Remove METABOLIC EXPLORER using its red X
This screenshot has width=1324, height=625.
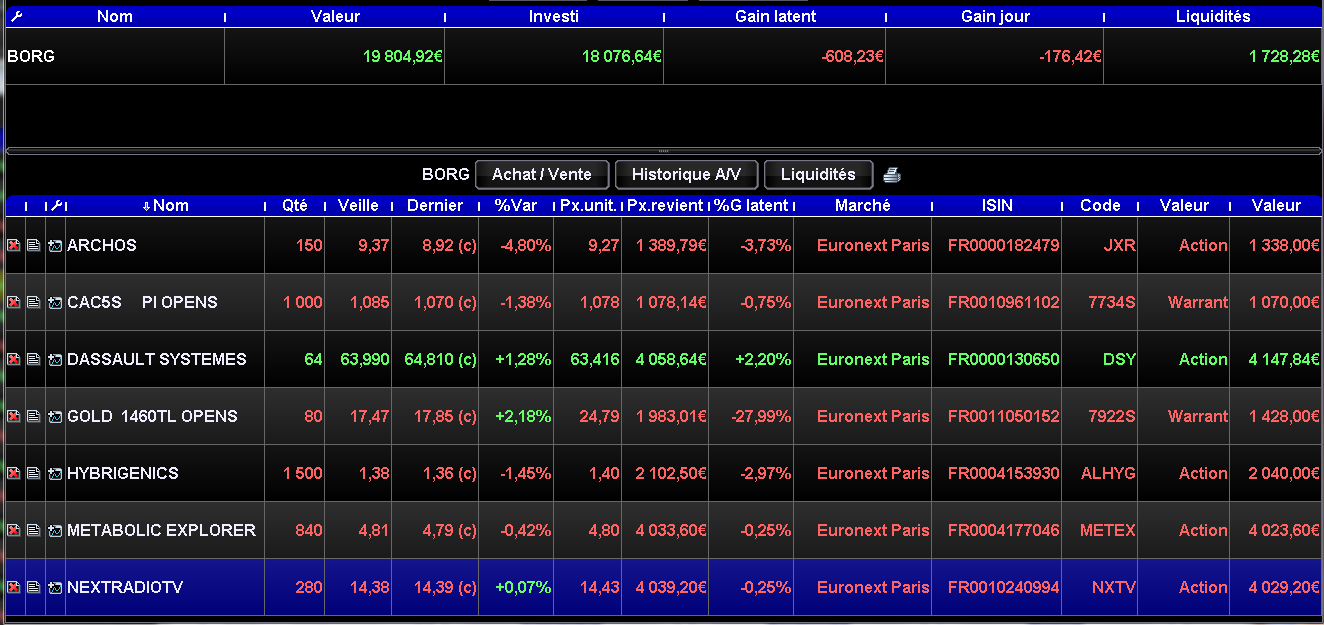click(x=14, y=530)
